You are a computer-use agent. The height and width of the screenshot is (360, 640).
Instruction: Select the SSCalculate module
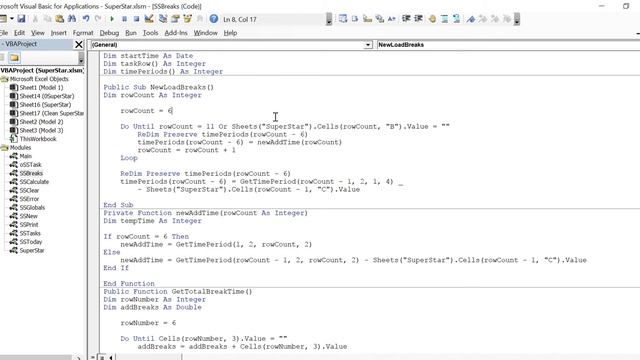(x=34, y=182)
